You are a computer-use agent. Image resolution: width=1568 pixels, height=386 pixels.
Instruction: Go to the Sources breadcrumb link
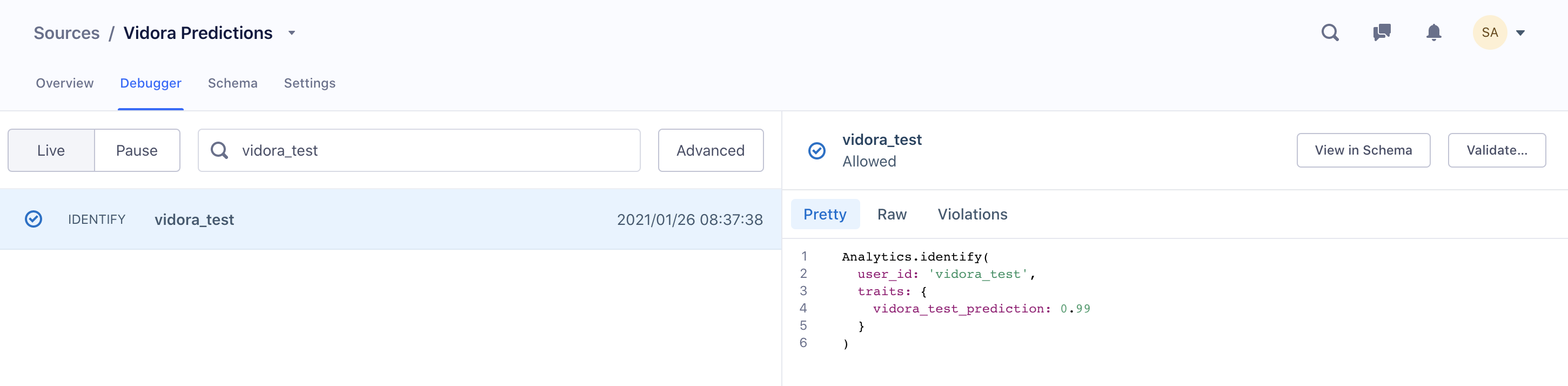(x=66, y=33)
